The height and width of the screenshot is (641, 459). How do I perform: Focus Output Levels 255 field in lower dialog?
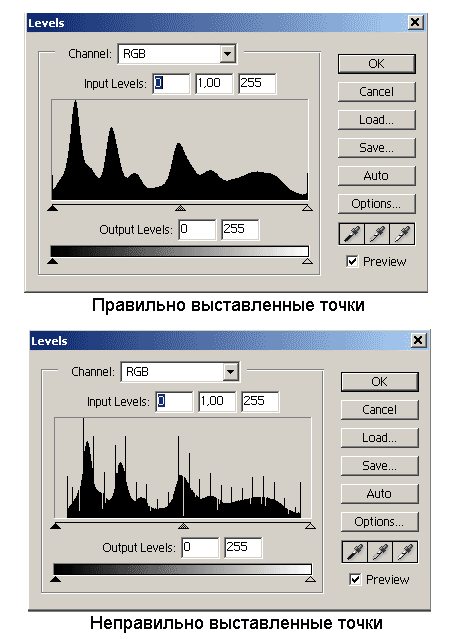(243, 547)
